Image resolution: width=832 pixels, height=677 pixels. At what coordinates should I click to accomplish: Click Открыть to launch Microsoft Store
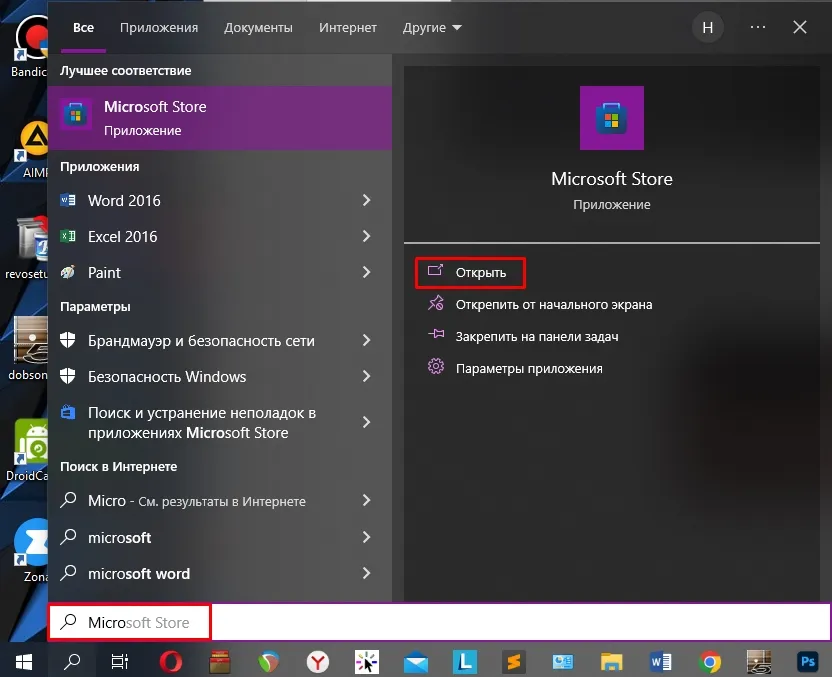[470, 273]
